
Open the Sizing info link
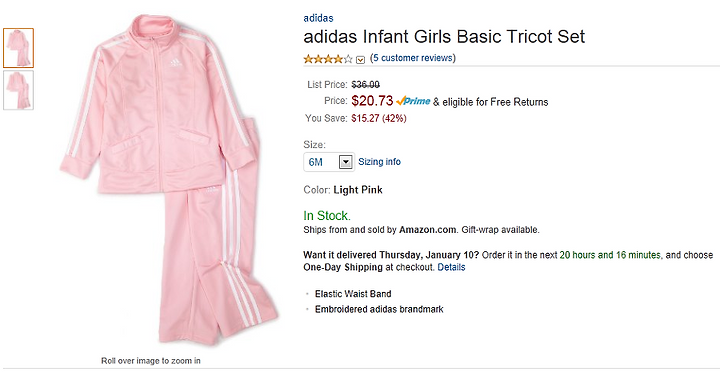pos(379,162)
